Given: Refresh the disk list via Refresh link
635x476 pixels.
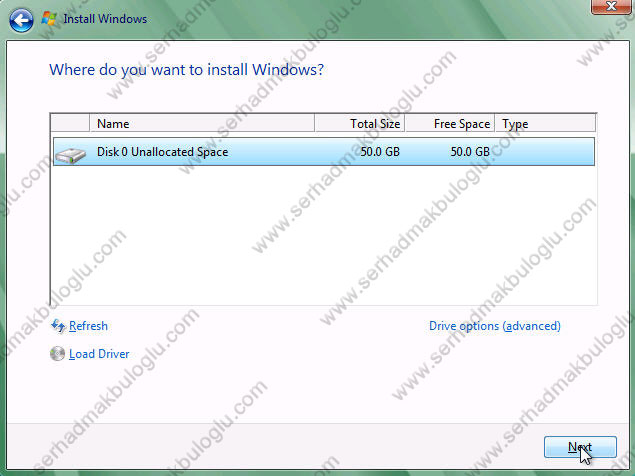Looking at the screenshot, I should [x=88, y=326].
